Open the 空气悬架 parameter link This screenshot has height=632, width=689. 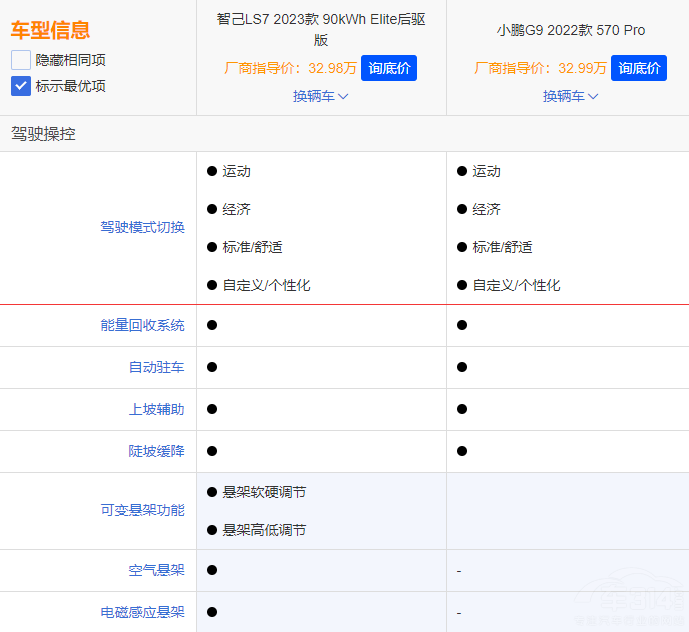156,570
